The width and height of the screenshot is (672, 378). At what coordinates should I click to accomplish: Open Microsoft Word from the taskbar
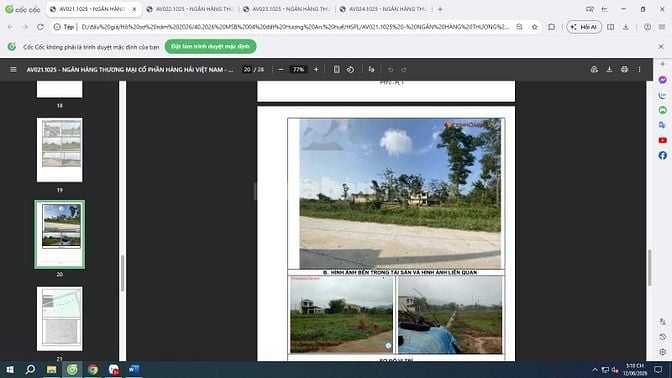(x=134, y=369)
